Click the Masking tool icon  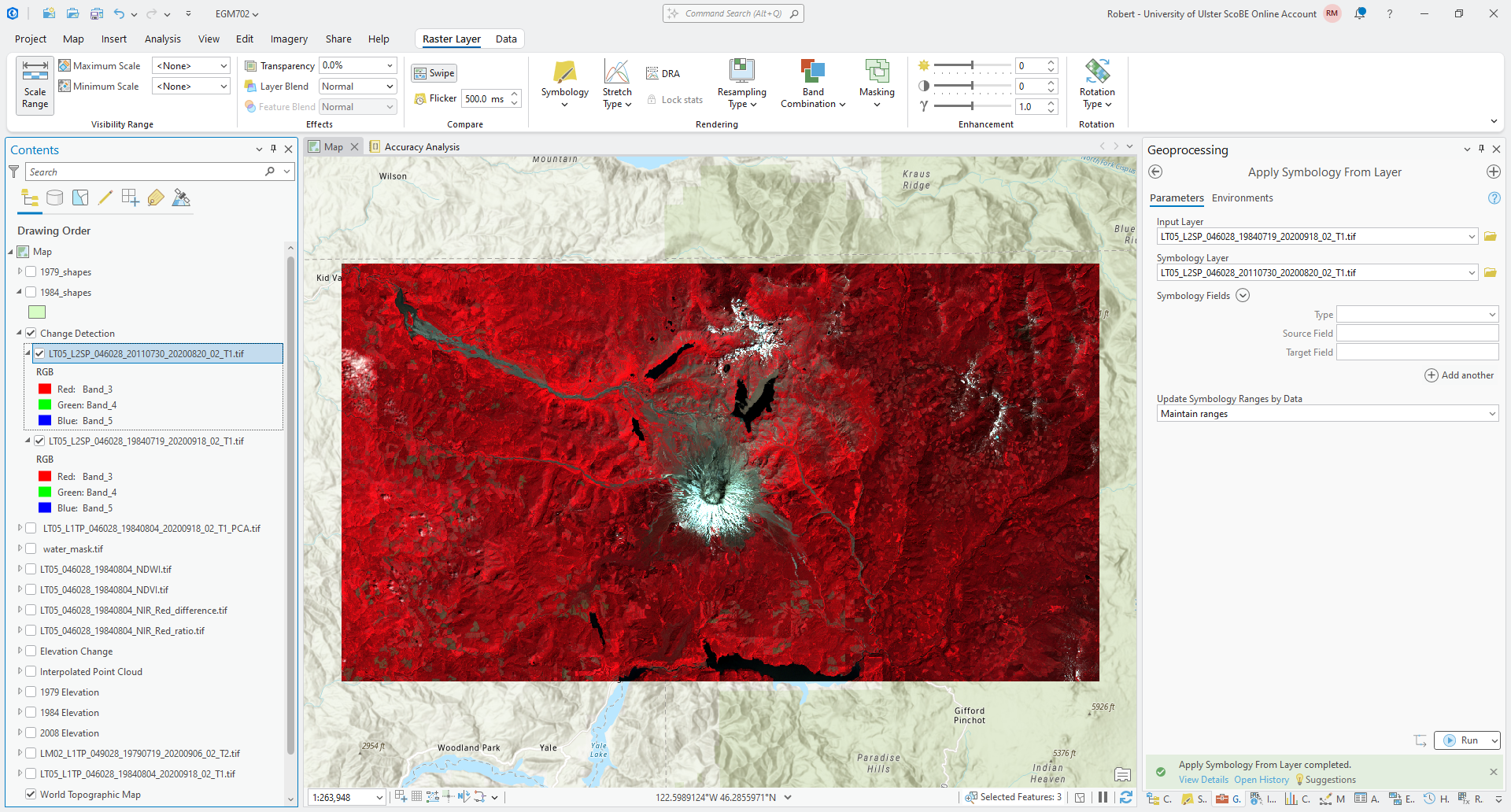click(x=876, y=72)
